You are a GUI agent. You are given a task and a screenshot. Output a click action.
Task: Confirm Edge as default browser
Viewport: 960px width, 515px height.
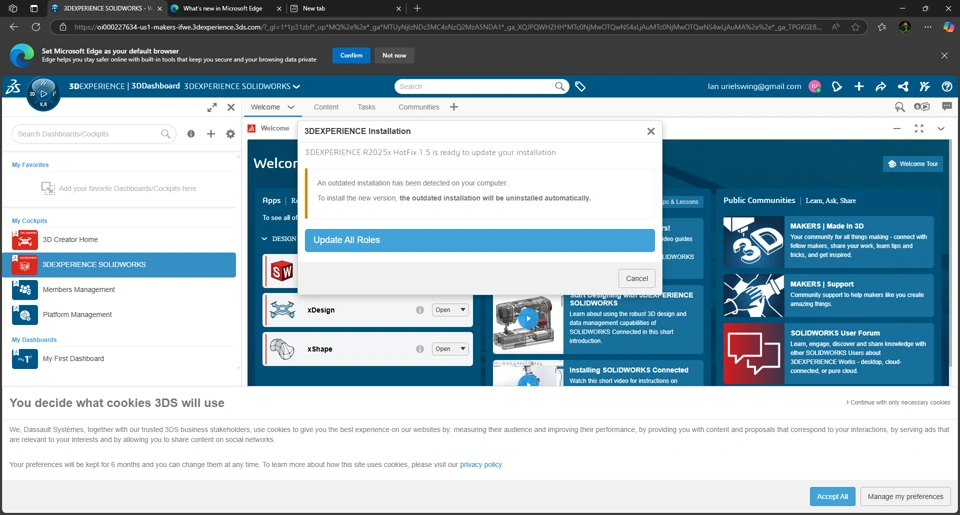click(351, 55)
